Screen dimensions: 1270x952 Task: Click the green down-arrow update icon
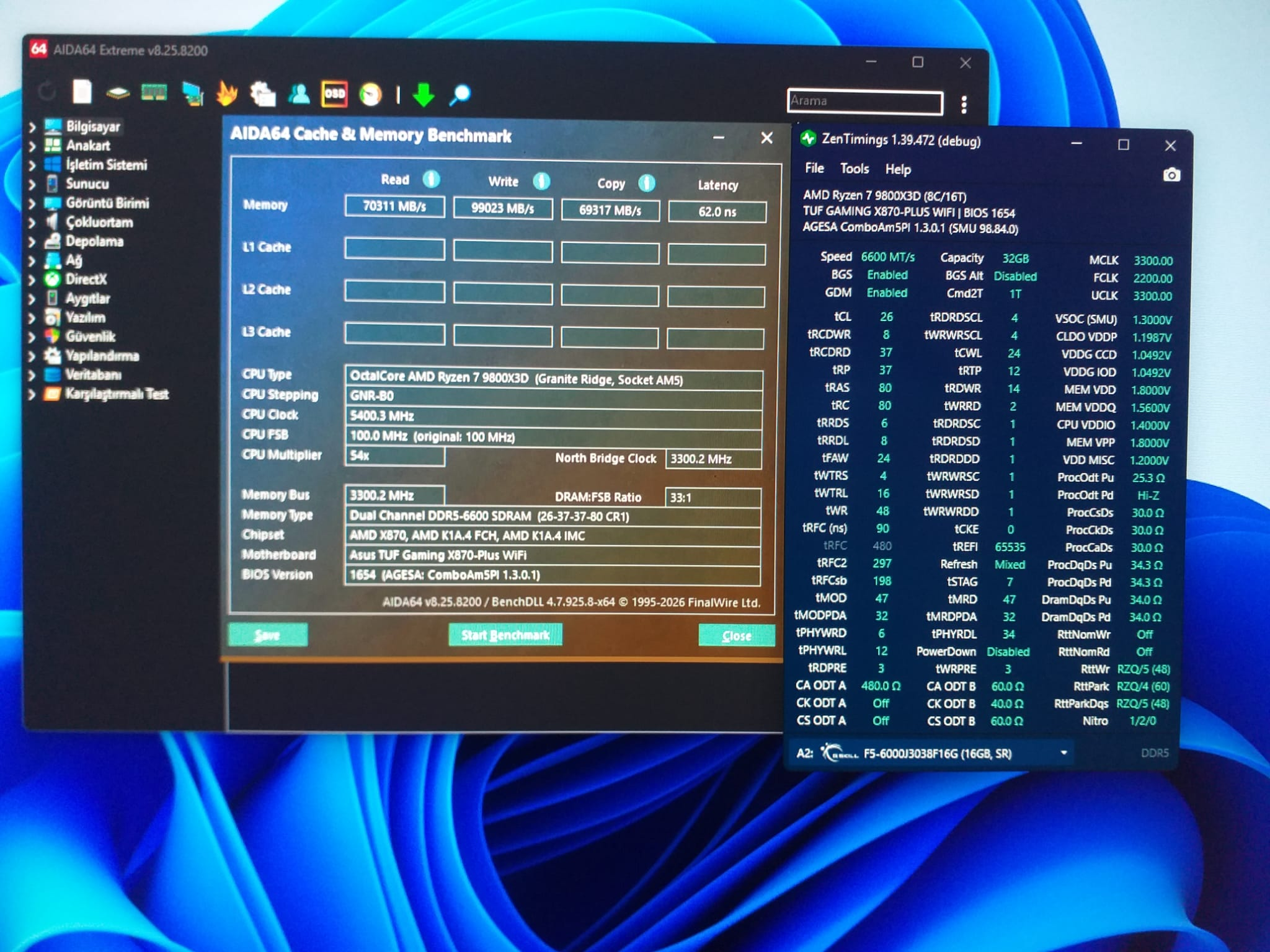coord(424,95)
